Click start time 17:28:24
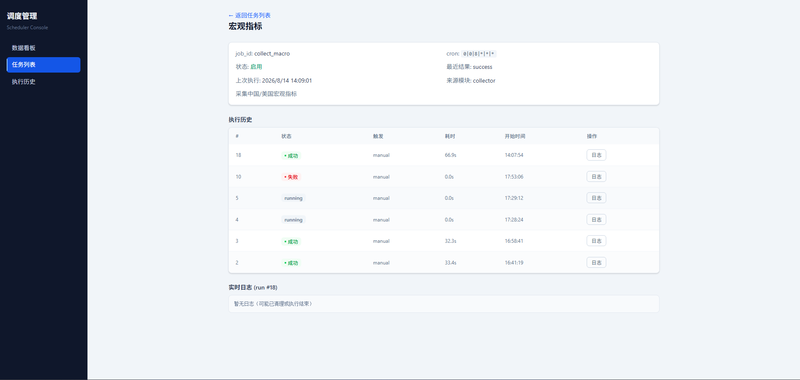The height and width of the screenshot is (380, 800). click(514, 219)
